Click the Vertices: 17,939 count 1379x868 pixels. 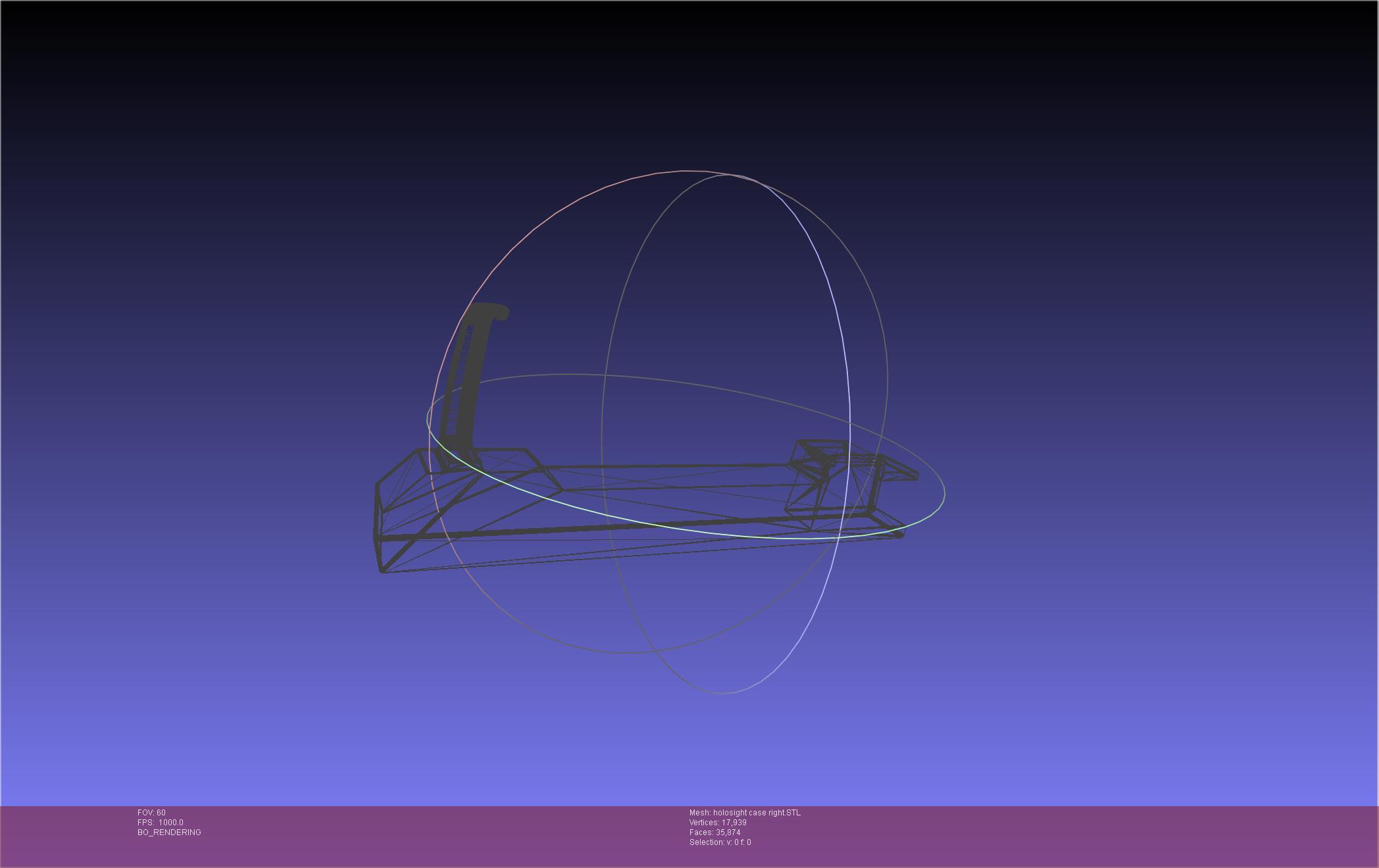pos(718,823)
